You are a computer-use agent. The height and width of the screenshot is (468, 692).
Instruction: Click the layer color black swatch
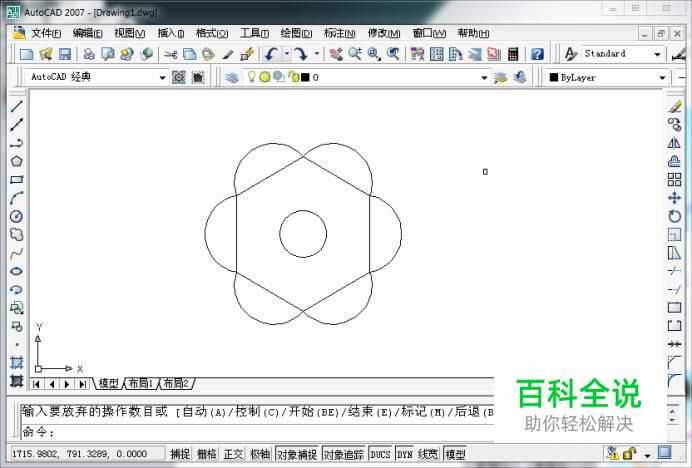tap(305, 77)
